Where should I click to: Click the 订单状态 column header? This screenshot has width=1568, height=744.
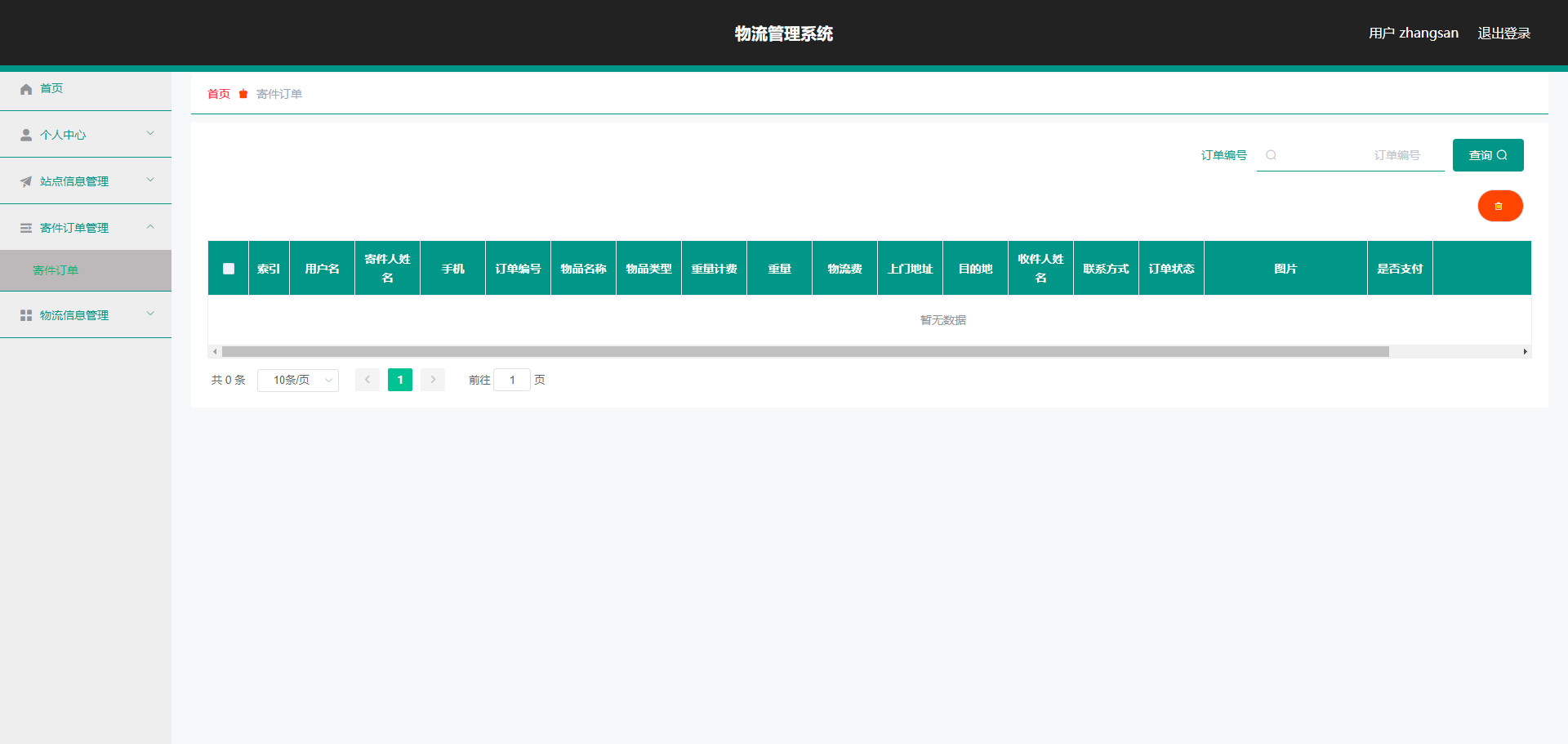pyautogui.click(x=1172, y=269)
